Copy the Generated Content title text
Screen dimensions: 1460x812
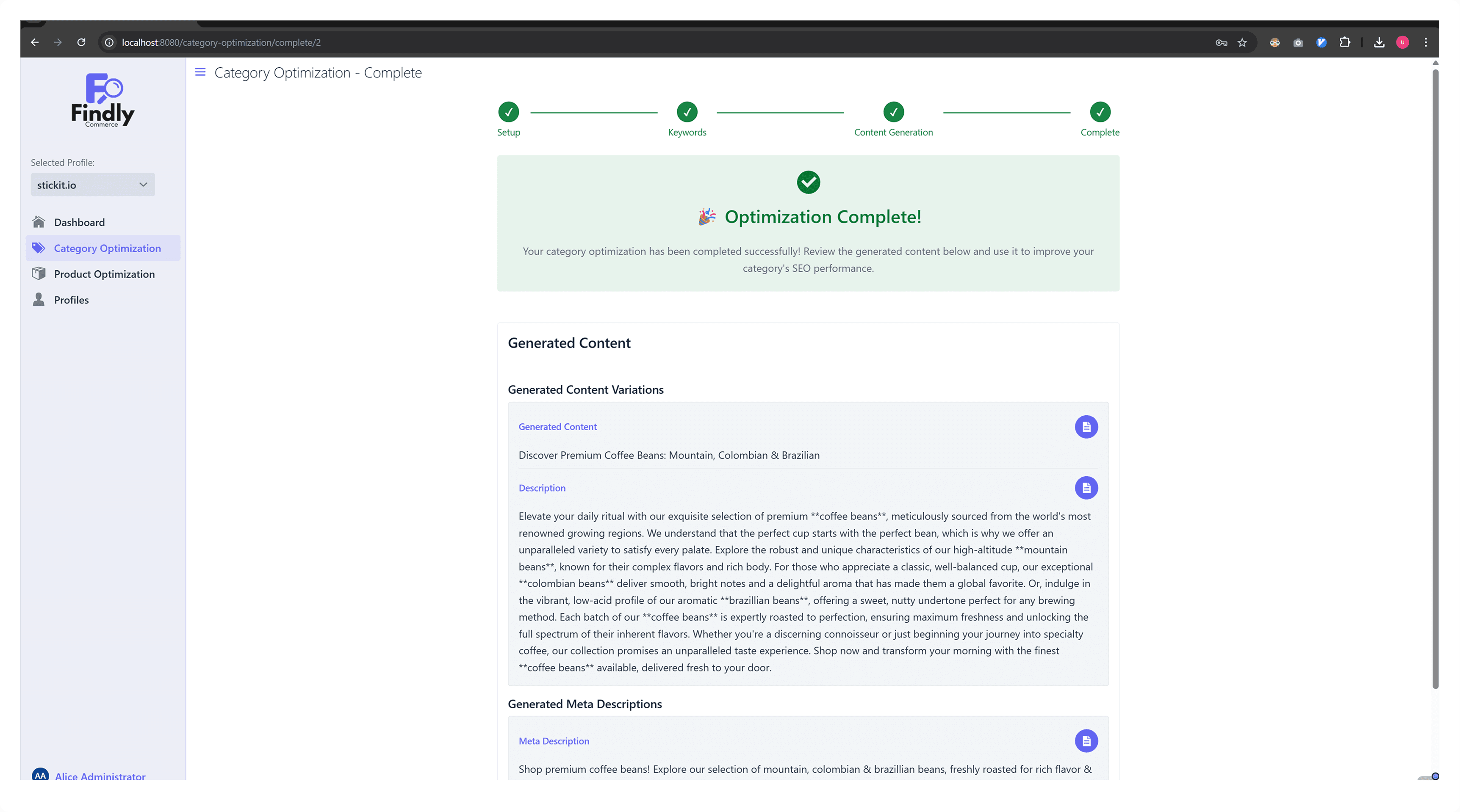coord(1086,427)
